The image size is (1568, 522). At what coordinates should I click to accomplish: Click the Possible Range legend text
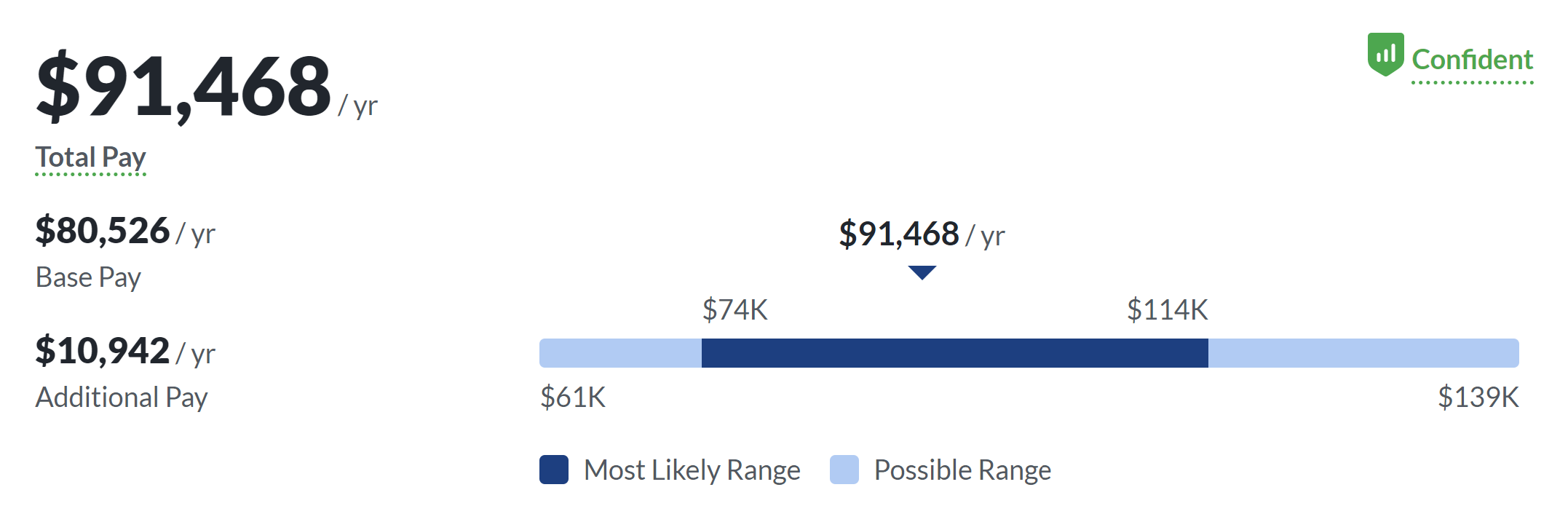click(962, 470)
